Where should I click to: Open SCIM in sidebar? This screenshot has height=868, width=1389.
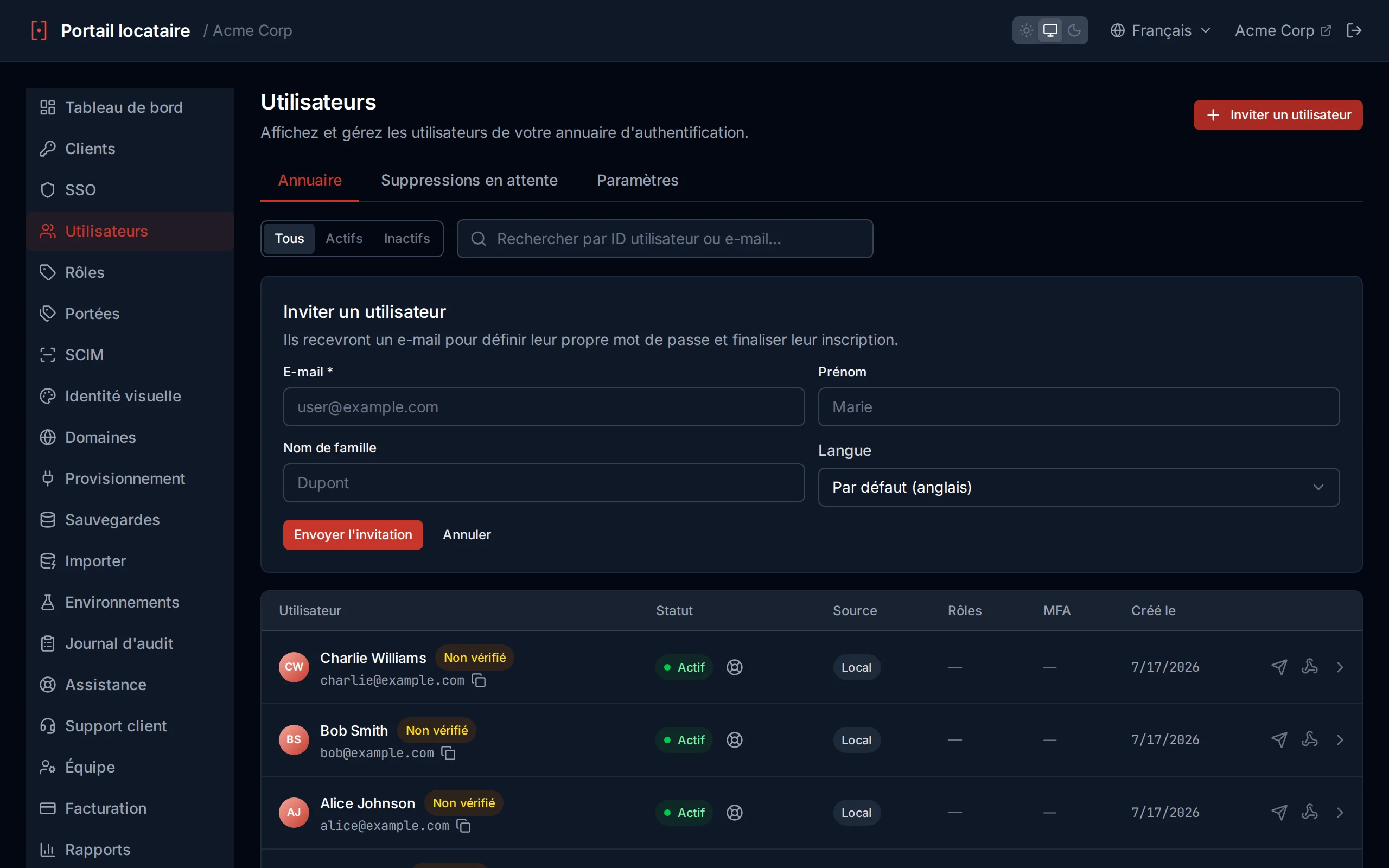pyautogui.click(x=130, y=355)
